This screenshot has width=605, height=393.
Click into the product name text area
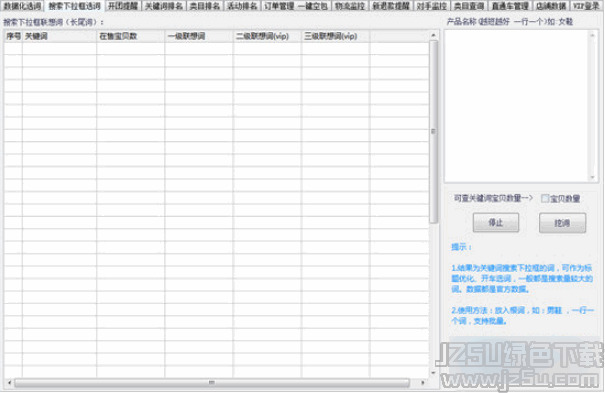tap(516, 106)
